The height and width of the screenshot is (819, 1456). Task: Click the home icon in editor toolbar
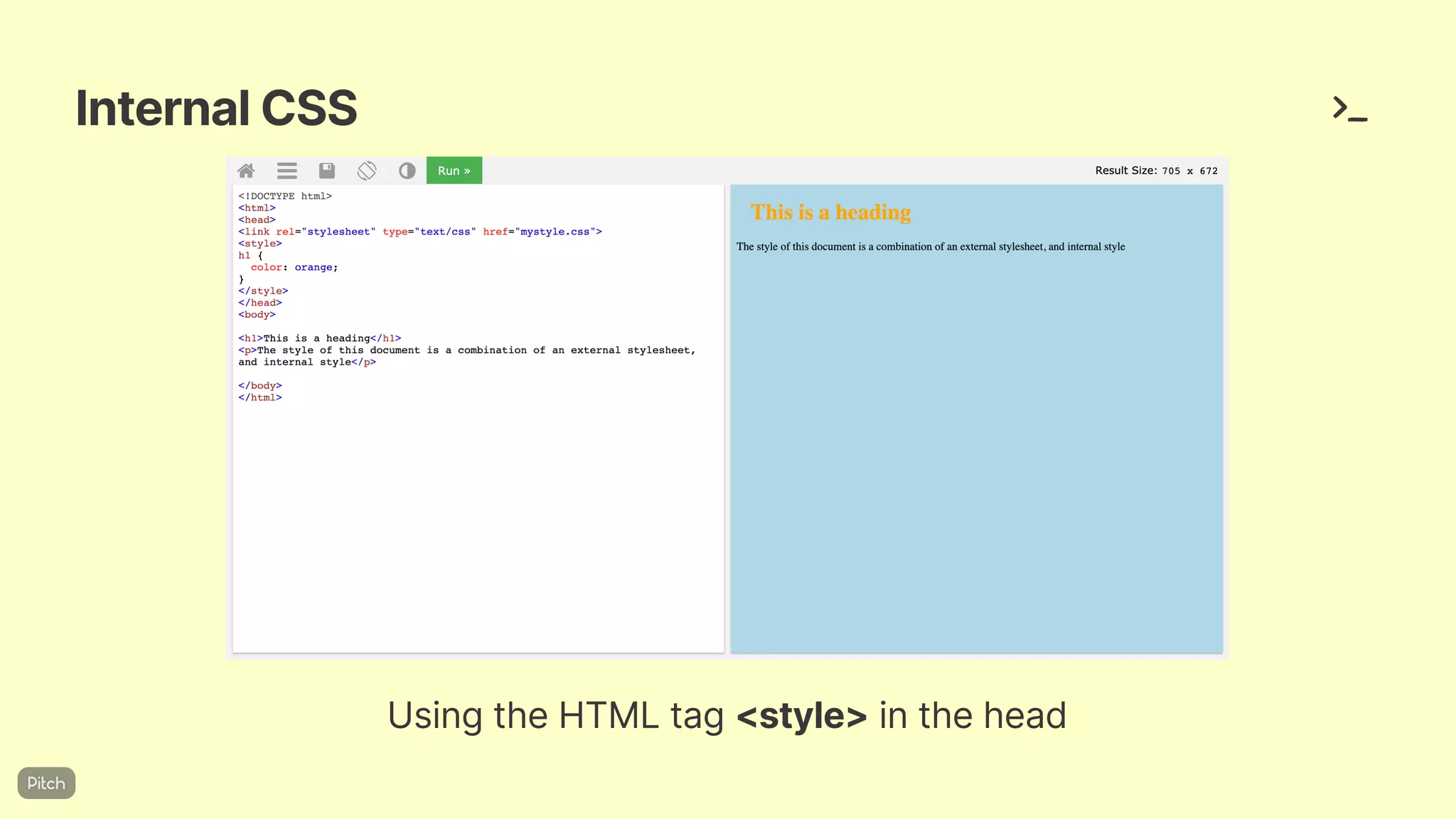point(246,171)
